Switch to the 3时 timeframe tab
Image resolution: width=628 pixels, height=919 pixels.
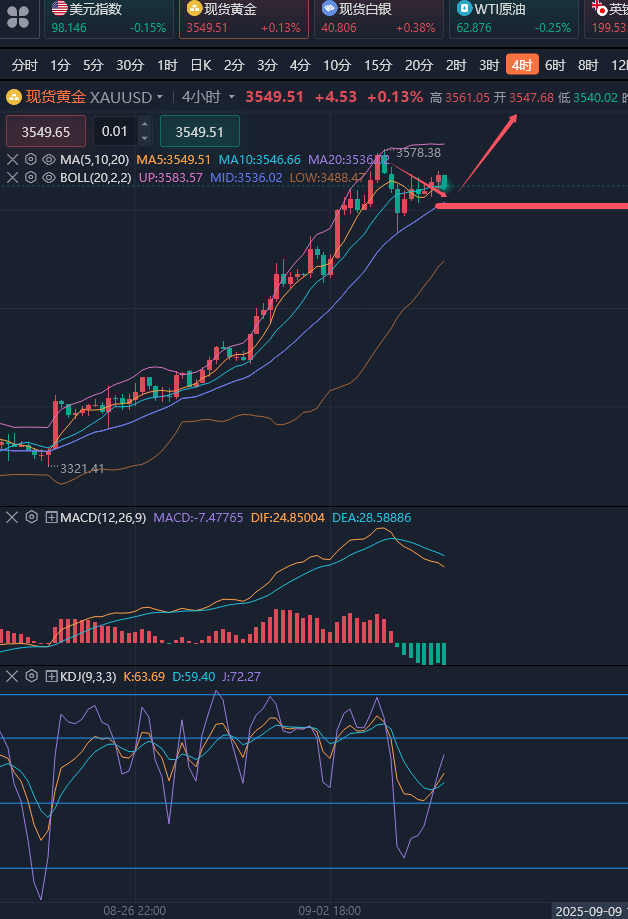[x=488, y=65]
